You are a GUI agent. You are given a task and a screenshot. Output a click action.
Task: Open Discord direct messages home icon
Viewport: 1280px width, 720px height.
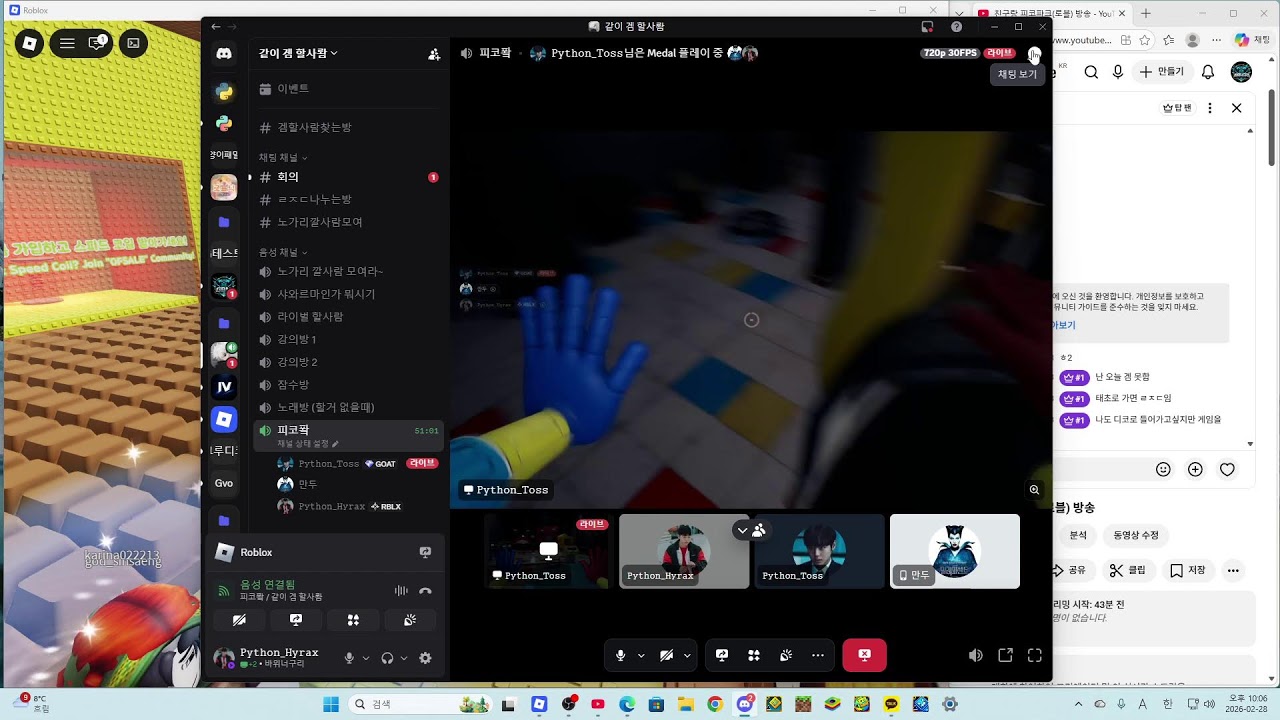click(224, 54)
